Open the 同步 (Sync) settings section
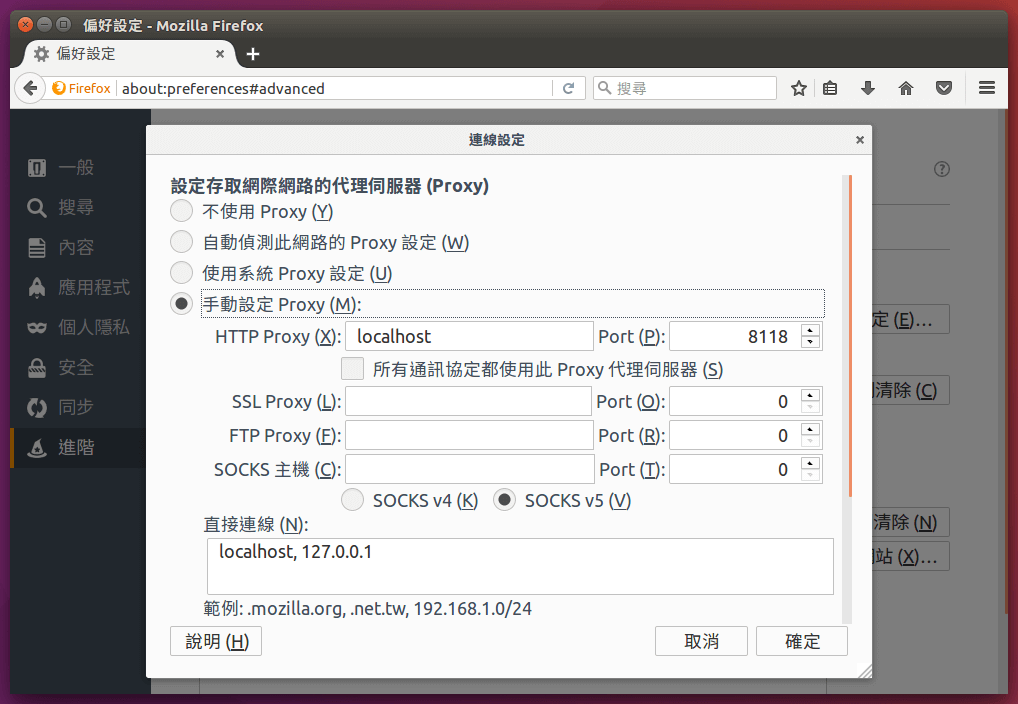Viewport: 1018px width, 704px height. coord(75,407)
